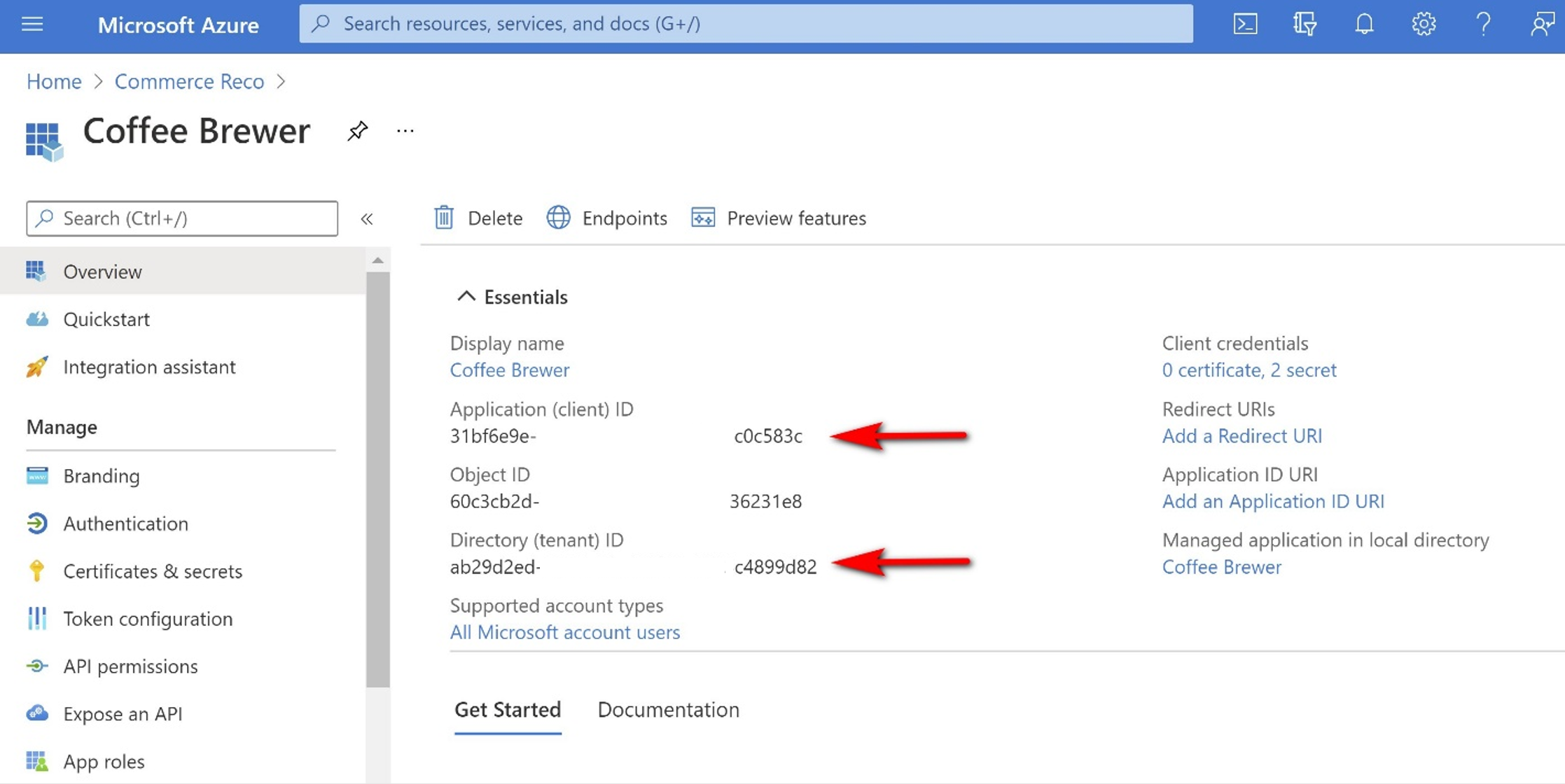Expand the hamburger menu icon

coord(32,23)
